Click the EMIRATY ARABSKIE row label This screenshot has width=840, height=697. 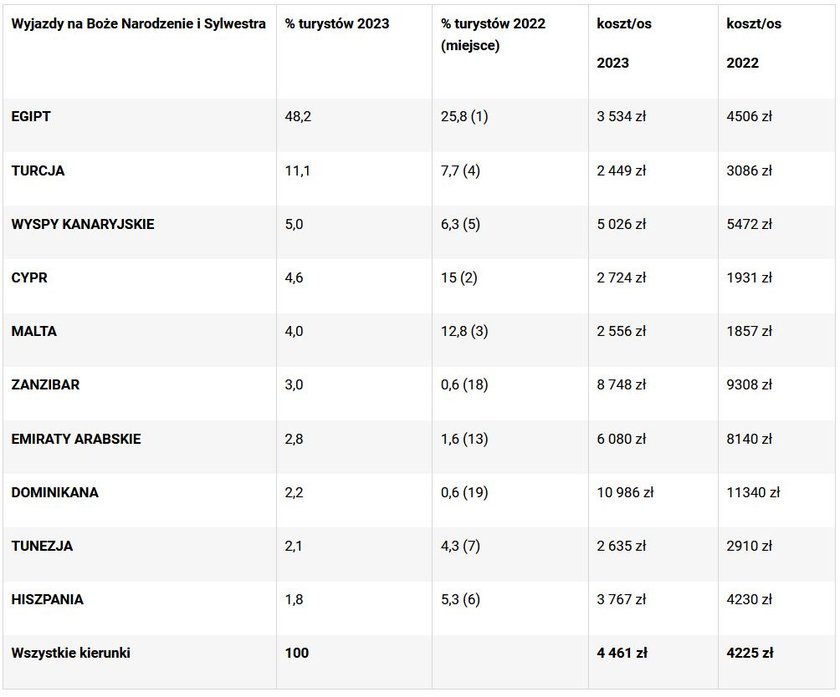coord(76,439)
